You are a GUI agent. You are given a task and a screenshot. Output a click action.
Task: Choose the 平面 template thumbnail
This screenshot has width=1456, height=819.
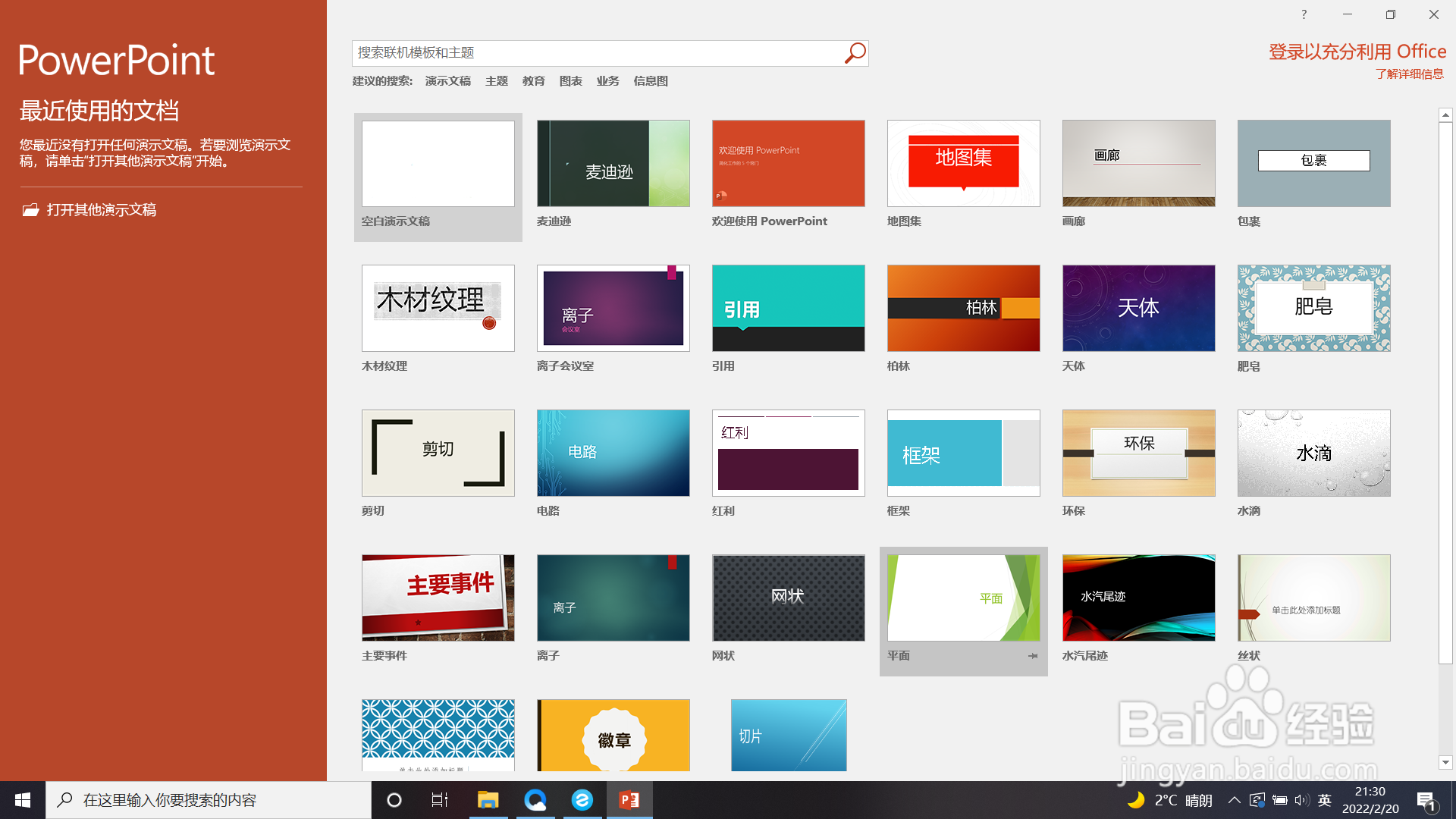click(x=964, y=598)
